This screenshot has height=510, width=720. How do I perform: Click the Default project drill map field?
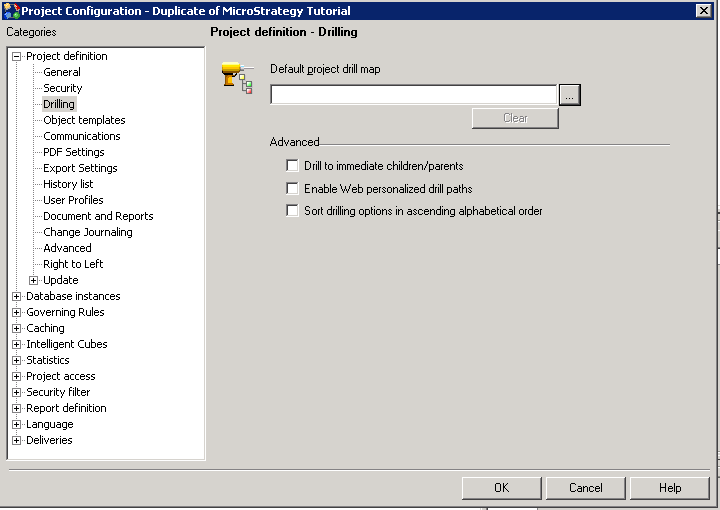(413, 95)
